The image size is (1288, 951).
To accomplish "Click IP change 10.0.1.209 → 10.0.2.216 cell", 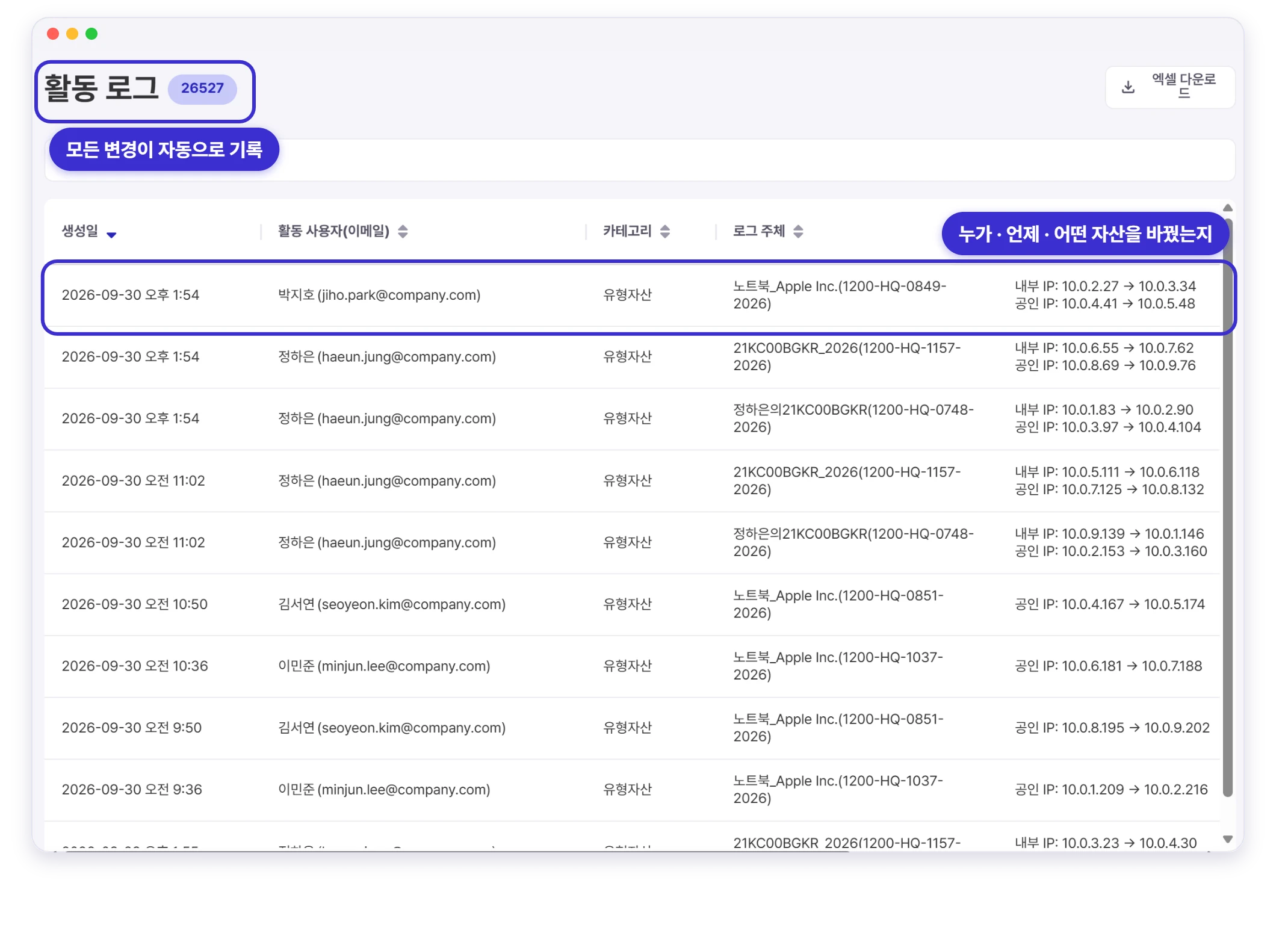I will pyautogui.click(x=1111, y=790).
